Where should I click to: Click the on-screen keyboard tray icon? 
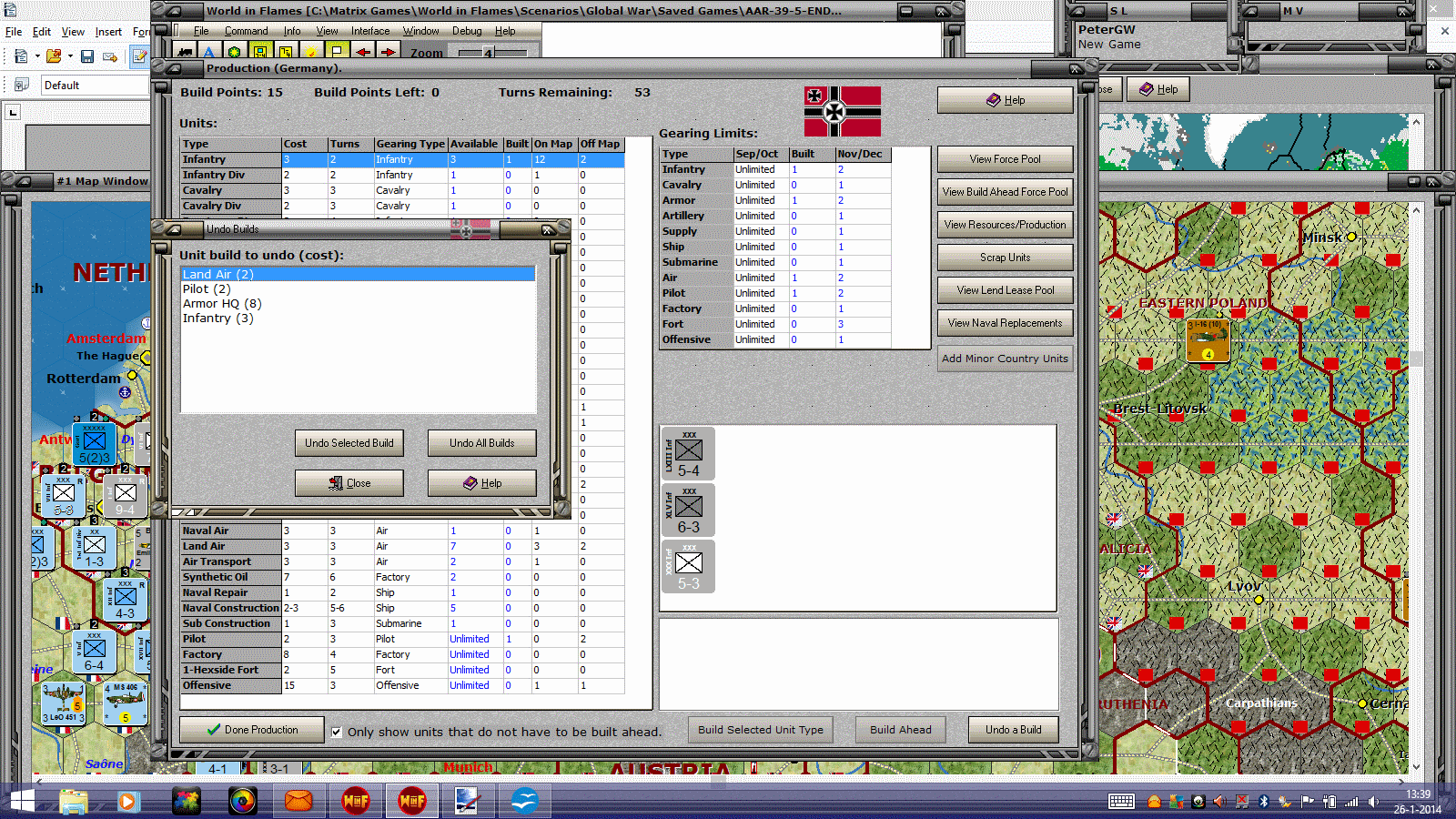[1121, 802]
